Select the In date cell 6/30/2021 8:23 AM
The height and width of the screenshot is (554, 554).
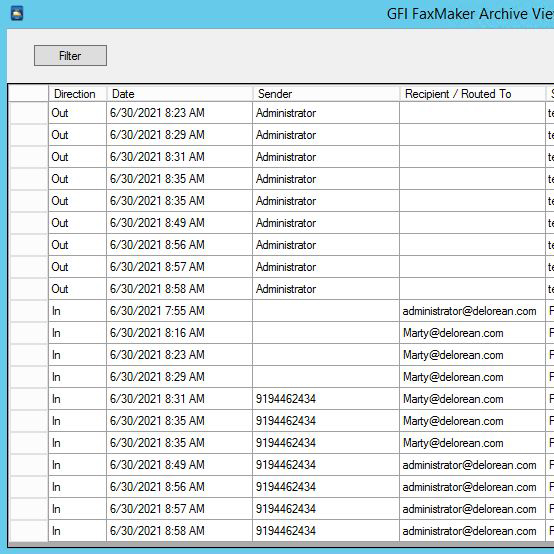tap(179, 355)
